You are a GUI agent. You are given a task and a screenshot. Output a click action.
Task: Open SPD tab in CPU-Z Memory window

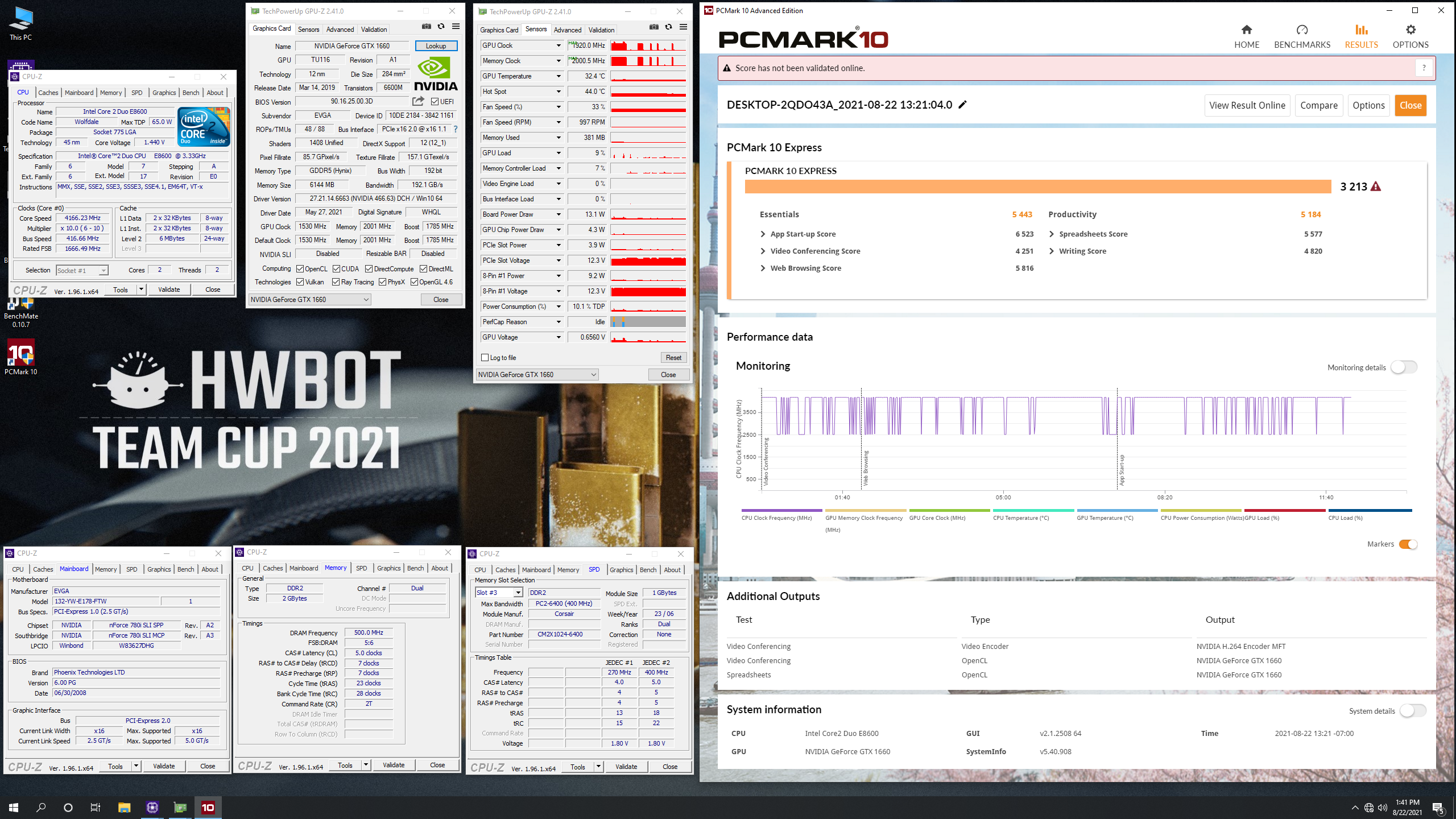pyautogui.click(x=361, y=568)
